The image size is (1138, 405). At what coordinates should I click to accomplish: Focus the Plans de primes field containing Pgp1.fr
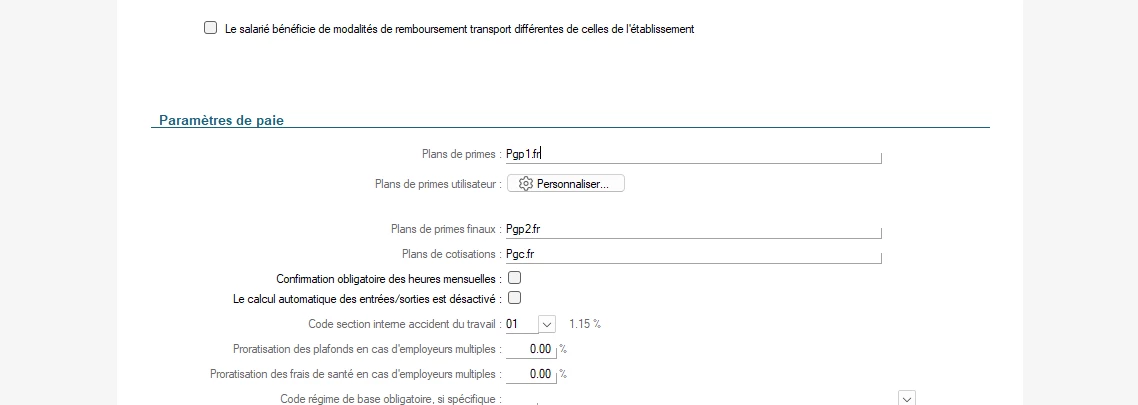click(x=692, y=154)
